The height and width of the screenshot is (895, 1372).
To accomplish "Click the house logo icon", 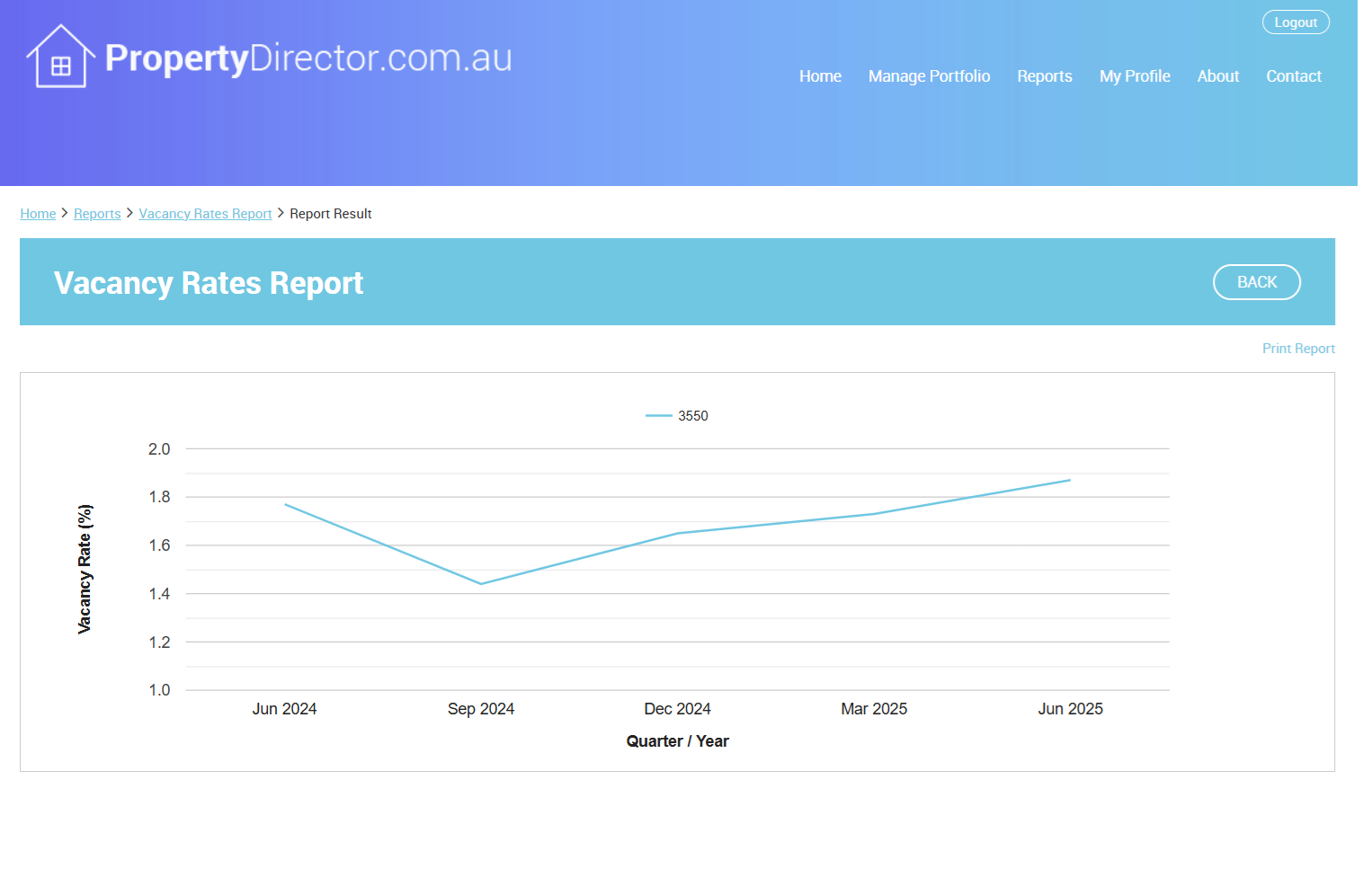I will pos(60,57).
